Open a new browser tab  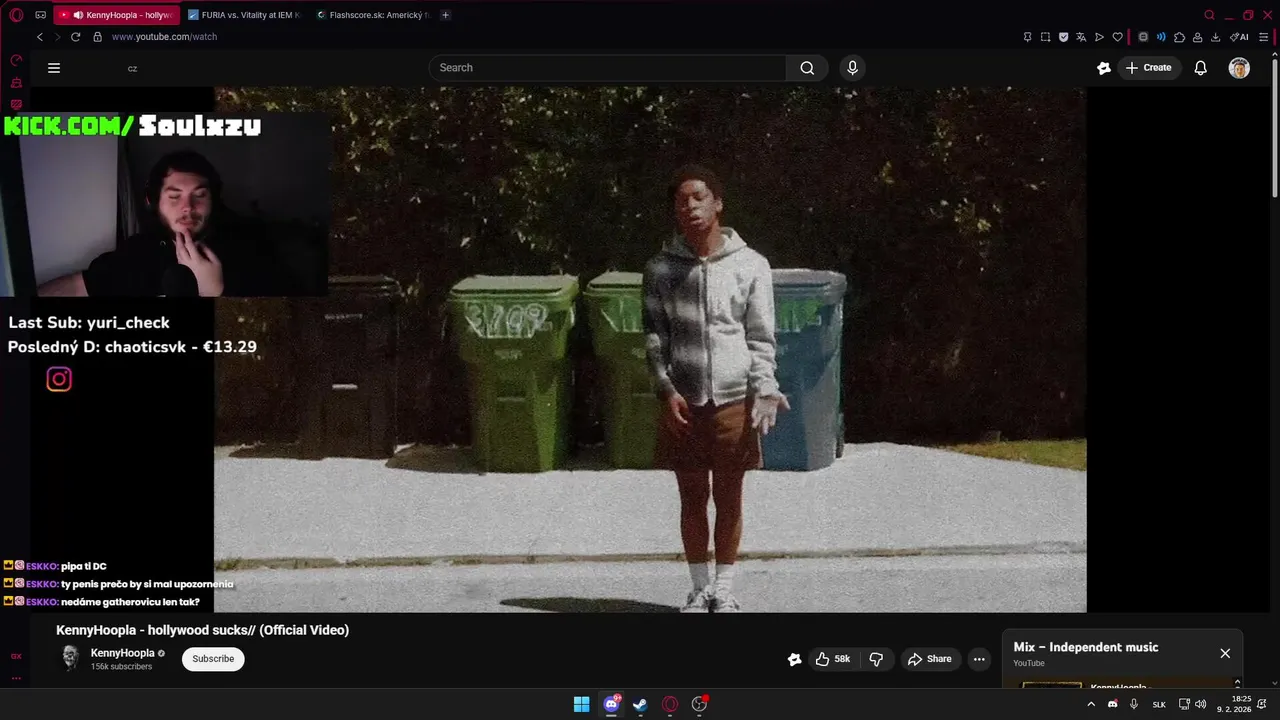point(446,15)
